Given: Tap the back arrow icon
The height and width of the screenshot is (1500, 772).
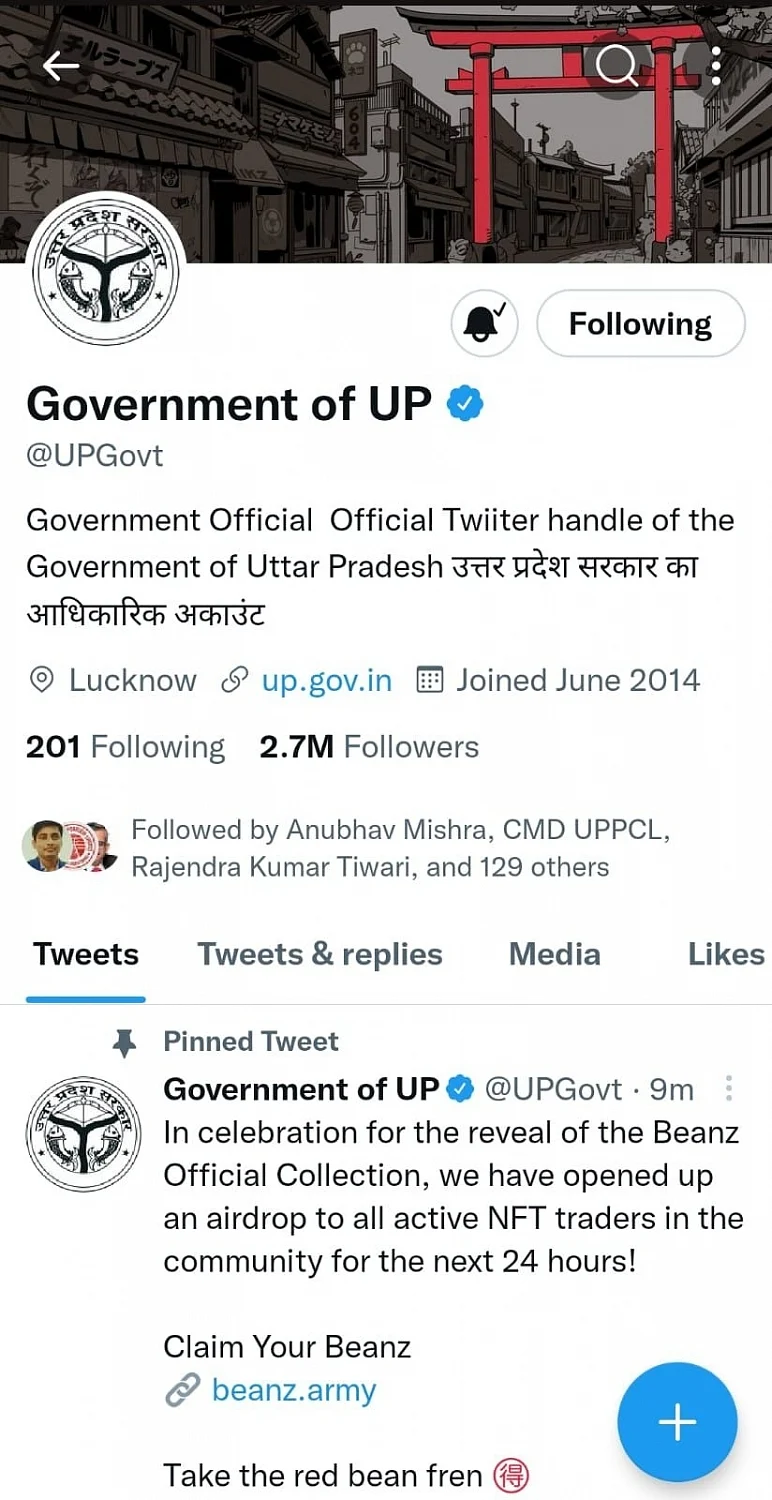Looking at the screenshot, I should (x=60, y=66).
